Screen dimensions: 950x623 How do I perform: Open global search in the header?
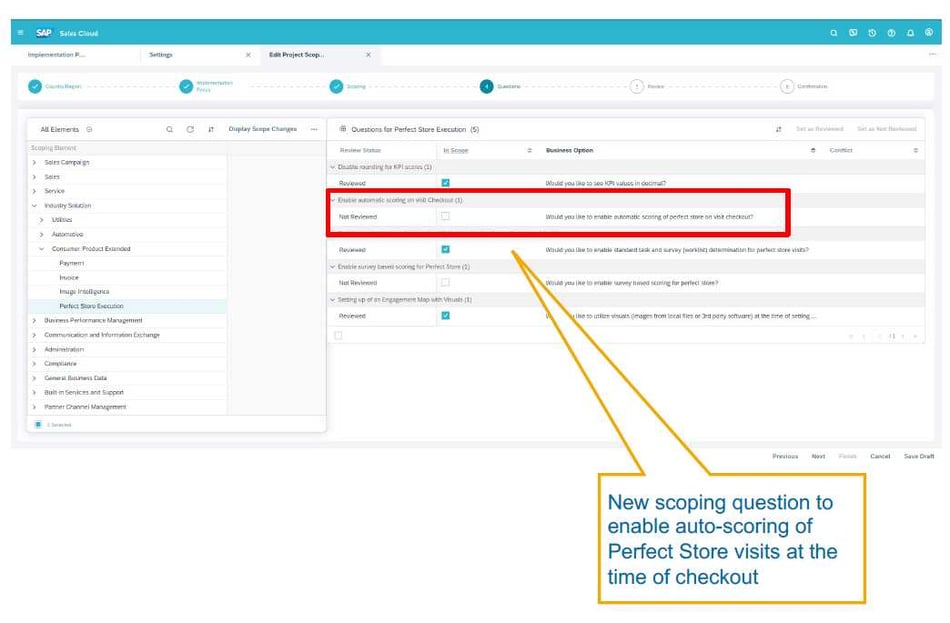tap(834, 33)
